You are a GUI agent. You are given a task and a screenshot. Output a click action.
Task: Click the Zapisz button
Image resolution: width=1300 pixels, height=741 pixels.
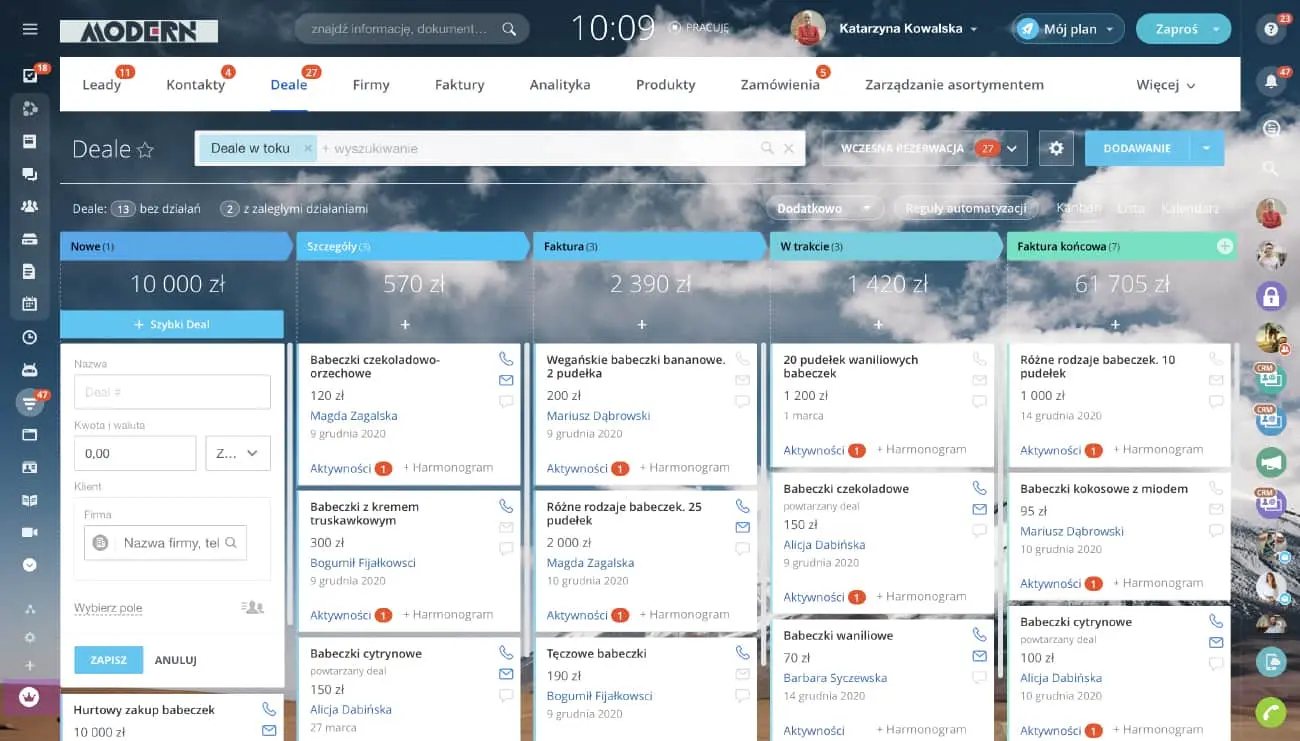click(x=108, y=660)
